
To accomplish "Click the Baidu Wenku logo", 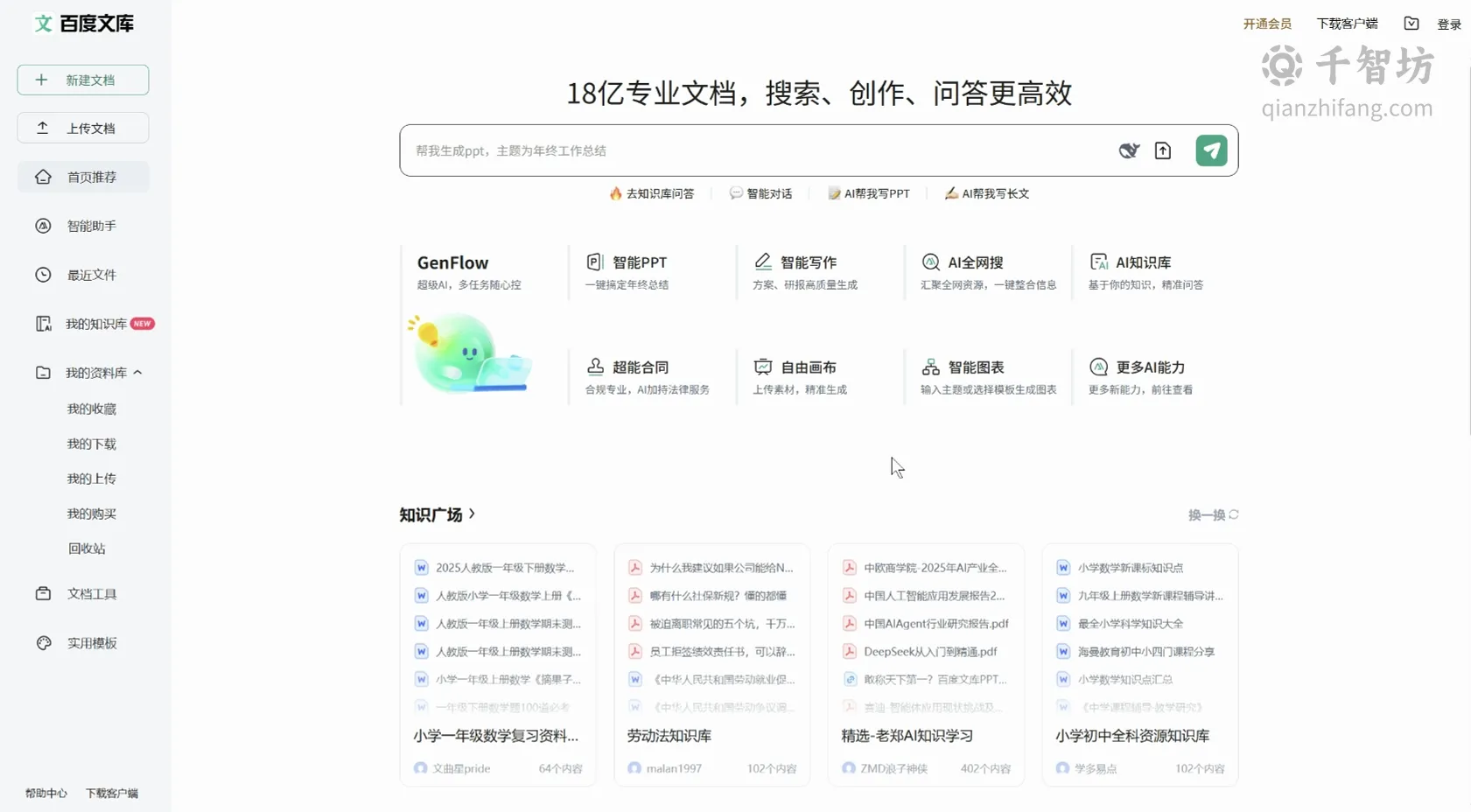I will coord(84,24).
